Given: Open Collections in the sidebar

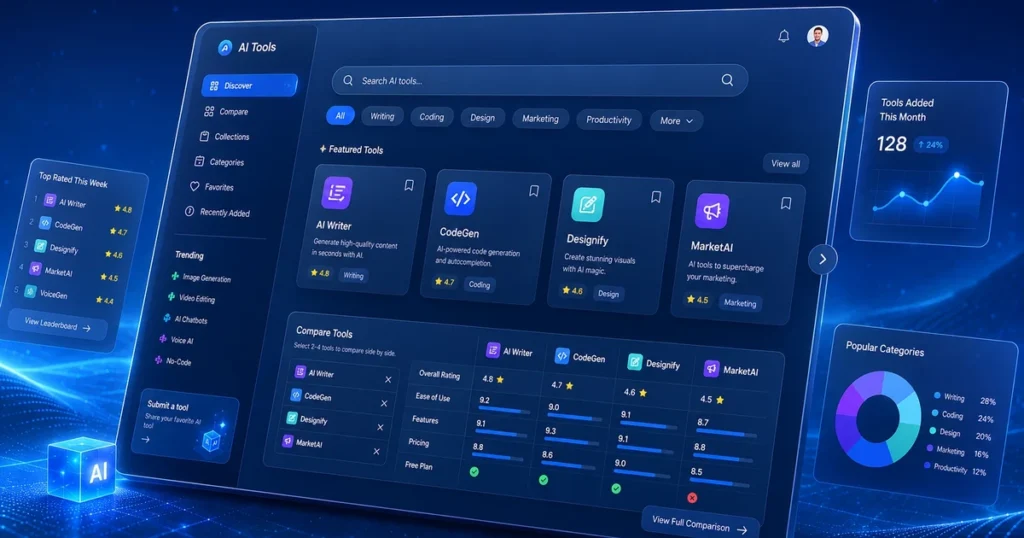Looking at the screenshot, I should (225, 136).
